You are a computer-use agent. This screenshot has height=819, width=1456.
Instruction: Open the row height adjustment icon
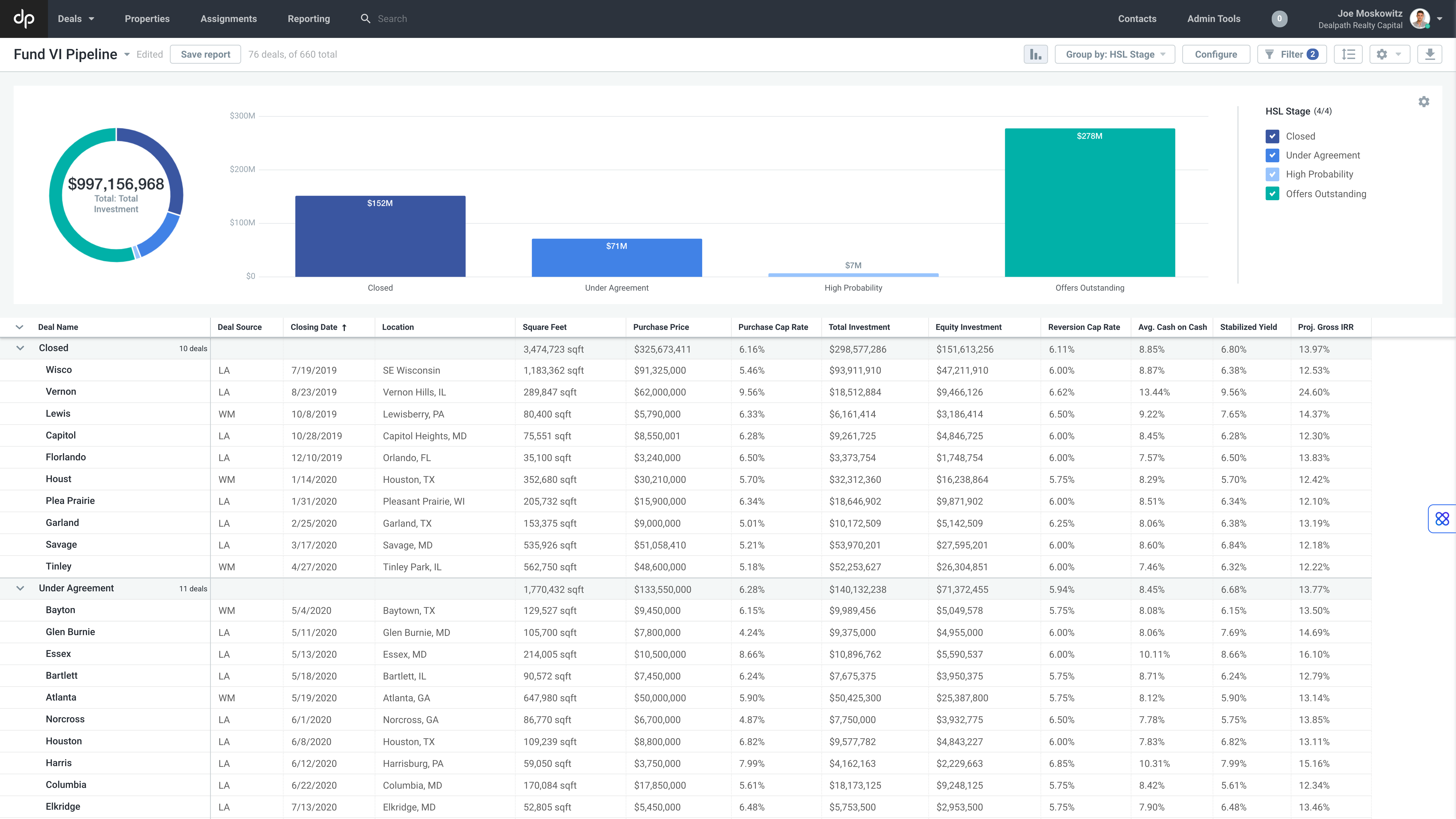click(x=1349, y=54)
